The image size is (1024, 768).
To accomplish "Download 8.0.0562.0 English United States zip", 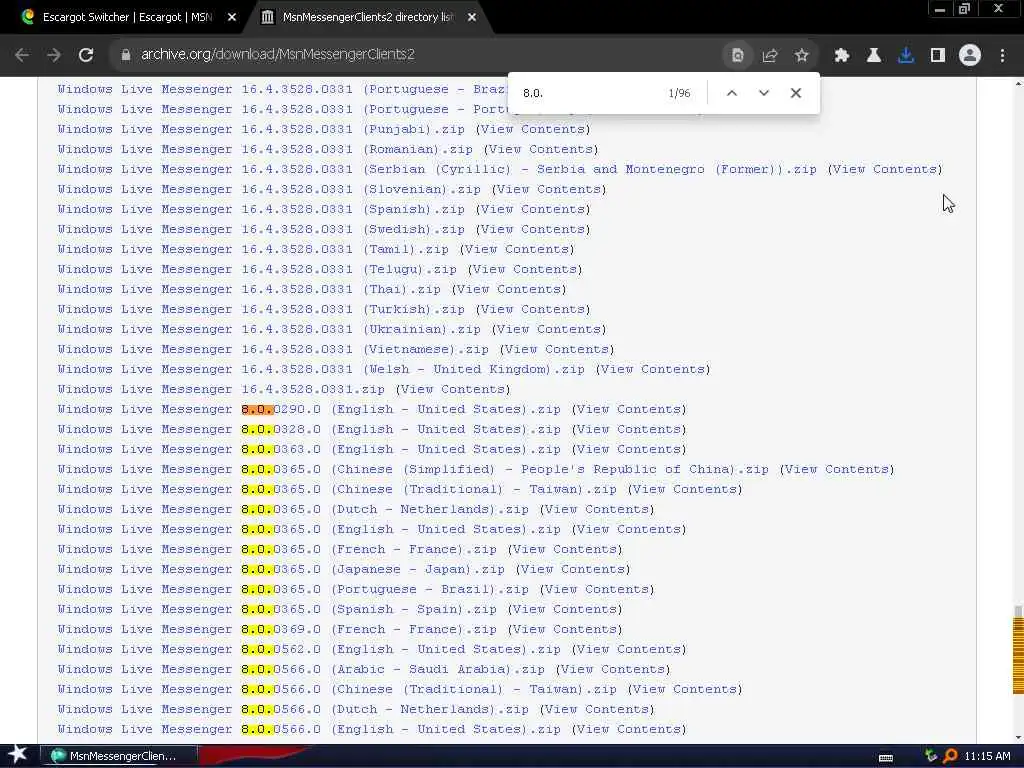I will coord(309,649).
